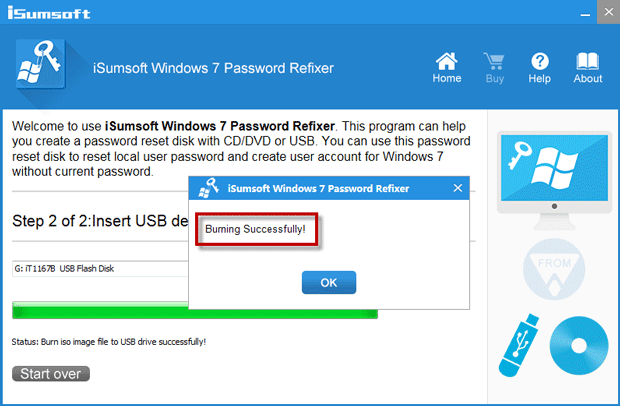Image resolution: width=620 pixels, height=406 pixels.
Task: Close the Burning Successfully dialog
Action: click(x=457, y=188)
